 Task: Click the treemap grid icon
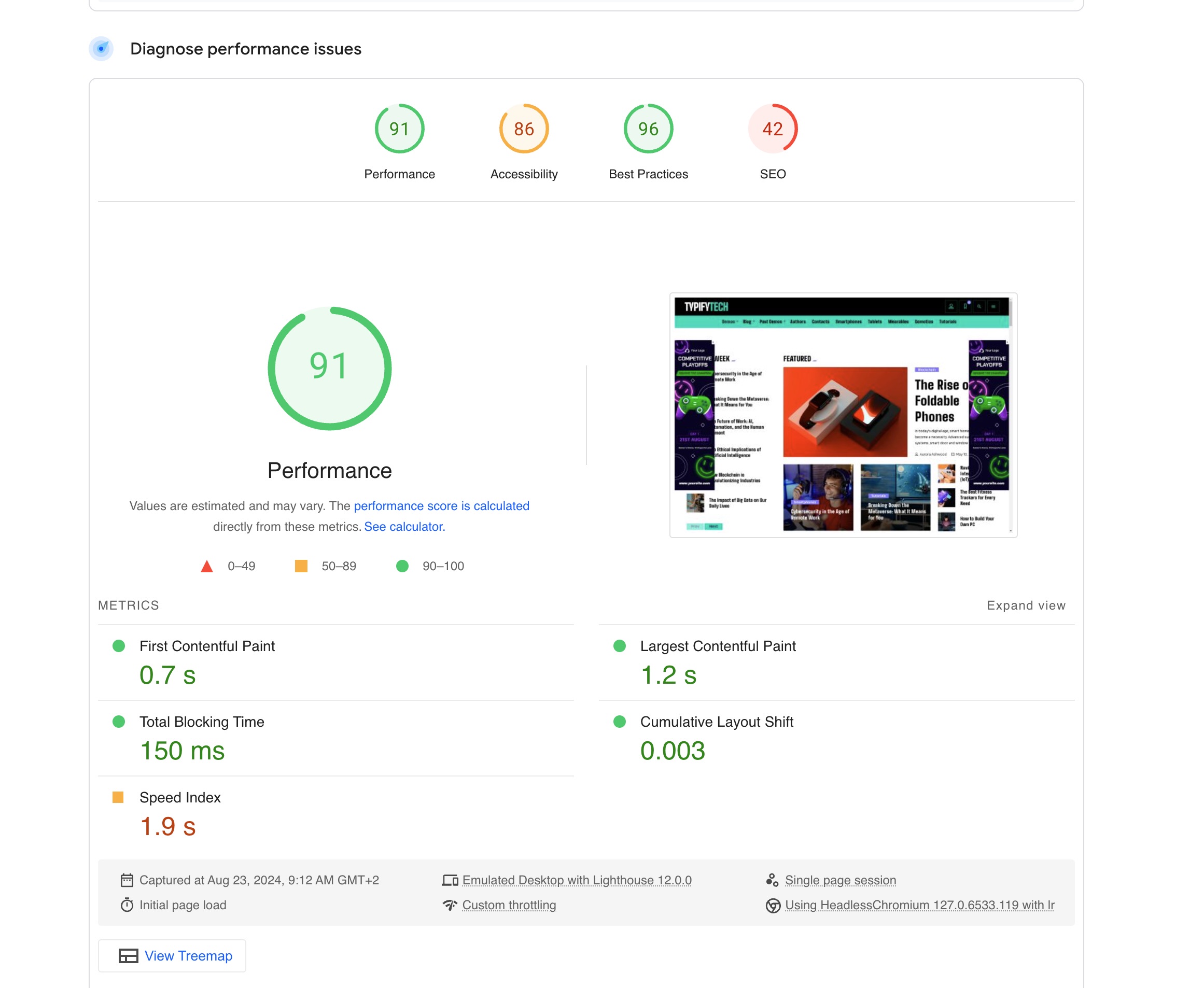128,956
